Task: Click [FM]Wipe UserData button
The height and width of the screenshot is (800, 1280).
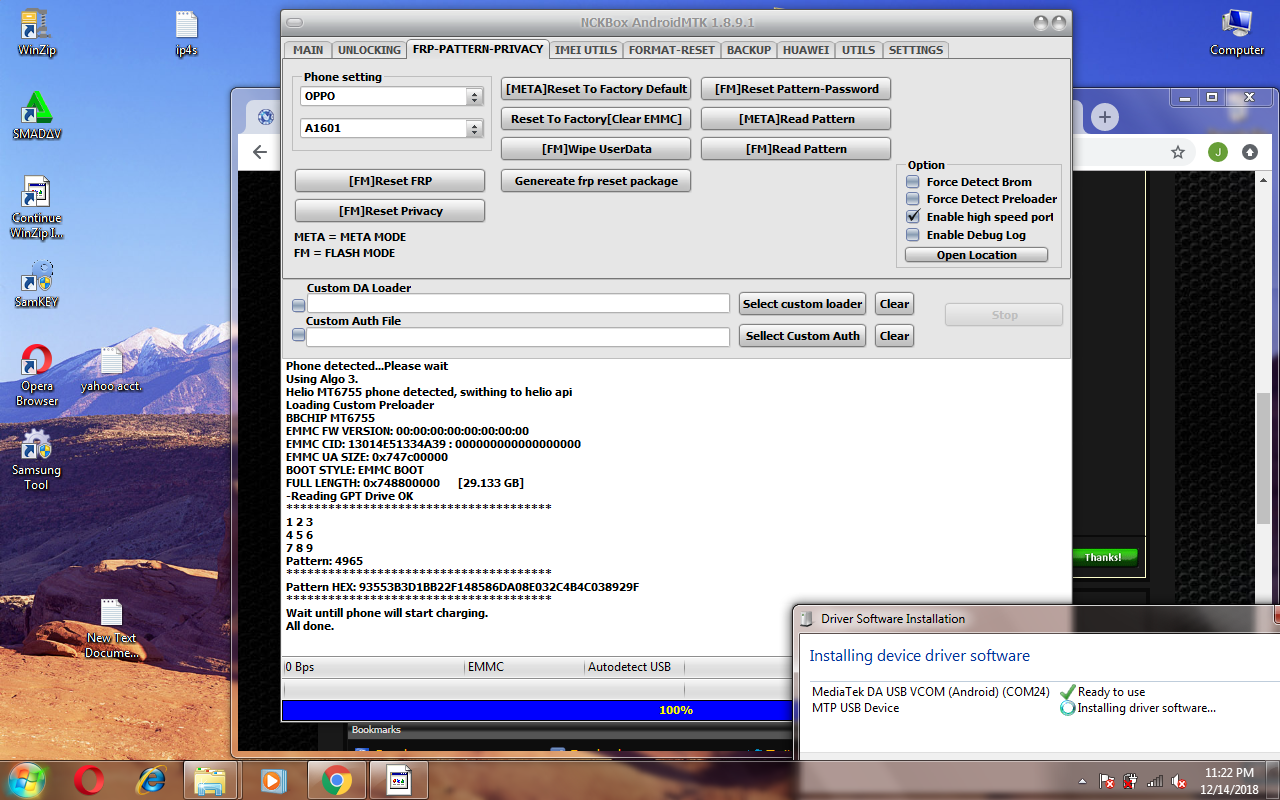Action: tap(596, 149)
